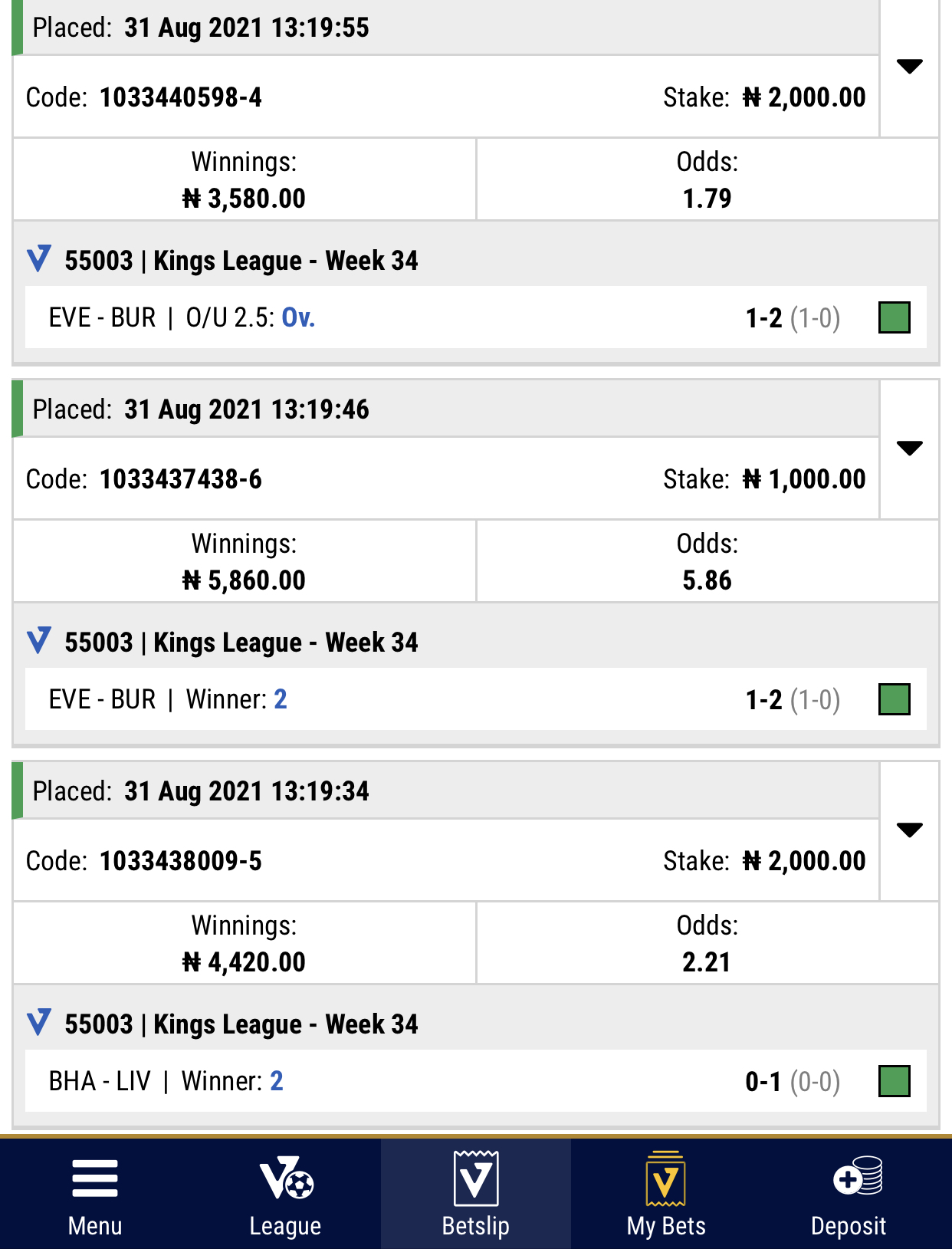The height and width of the screenshot is (1249, 952).
Task: Expand the BHA - LIV bet card
Action: coord(911,828)
